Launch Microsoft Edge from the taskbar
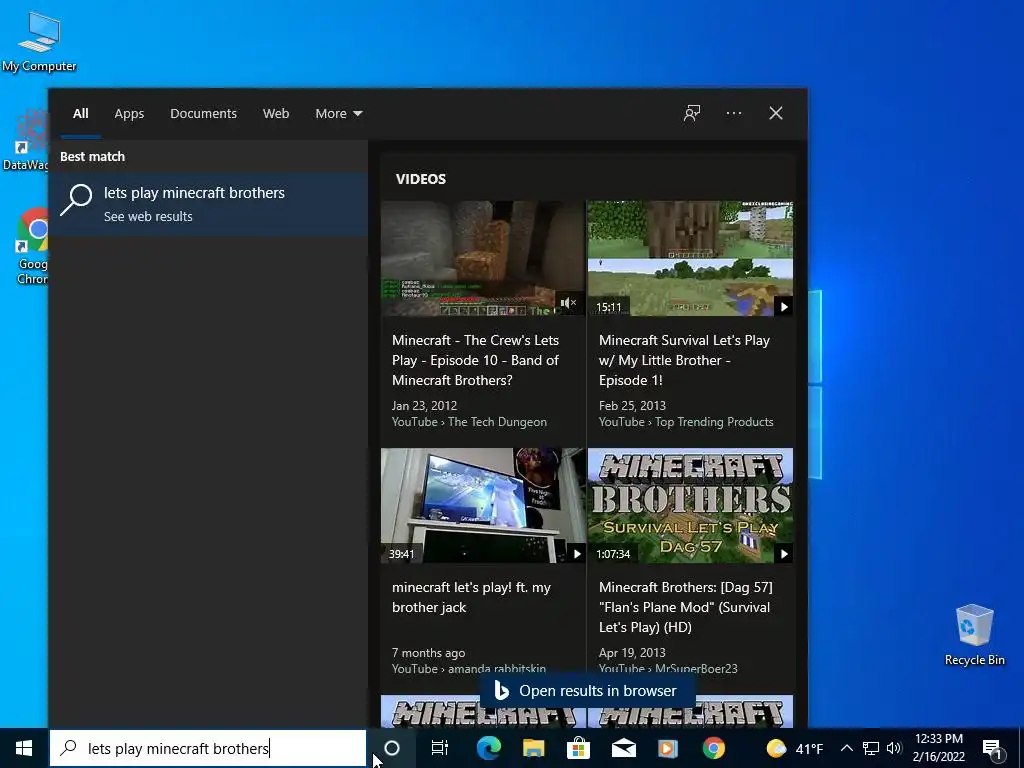The width and height of the screenshot is (1024, 768). 488,748
